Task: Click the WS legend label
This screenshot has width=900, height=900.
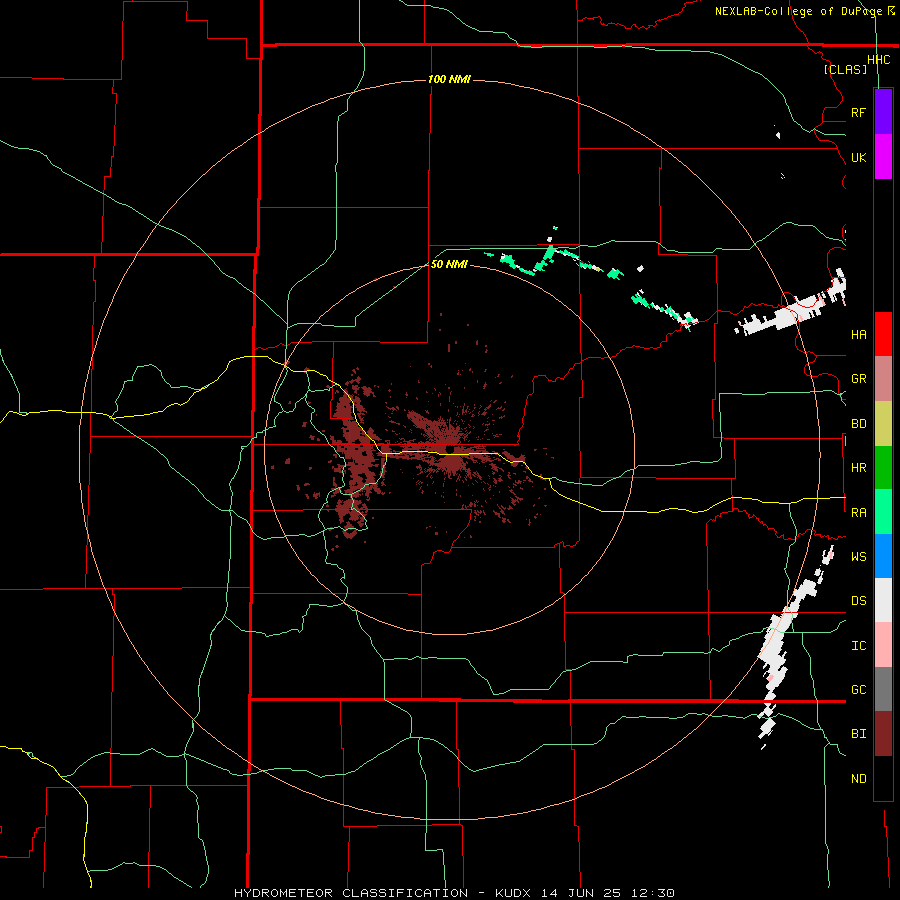Action: point(858,556)
